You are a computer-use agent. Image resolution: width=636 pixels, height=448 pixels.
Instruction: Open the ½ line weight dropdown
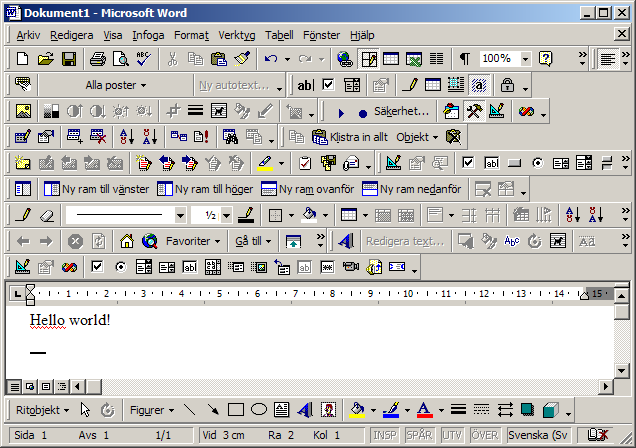tap(226, 215)
